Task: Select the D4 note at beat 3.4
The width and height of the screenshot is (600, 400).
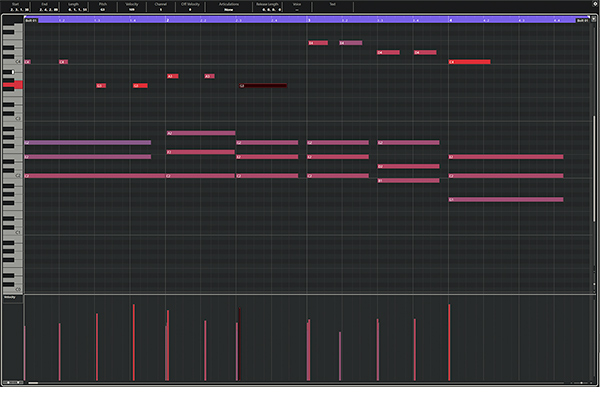Action: tap(425, 52)
